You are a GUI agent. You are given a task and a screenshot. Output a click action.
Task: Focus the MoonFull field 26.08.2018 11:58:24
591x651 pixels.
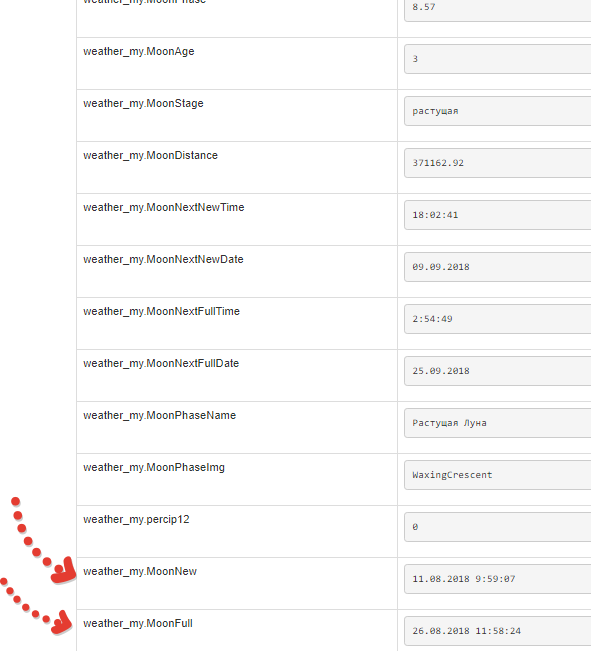(x=498, y=631)
